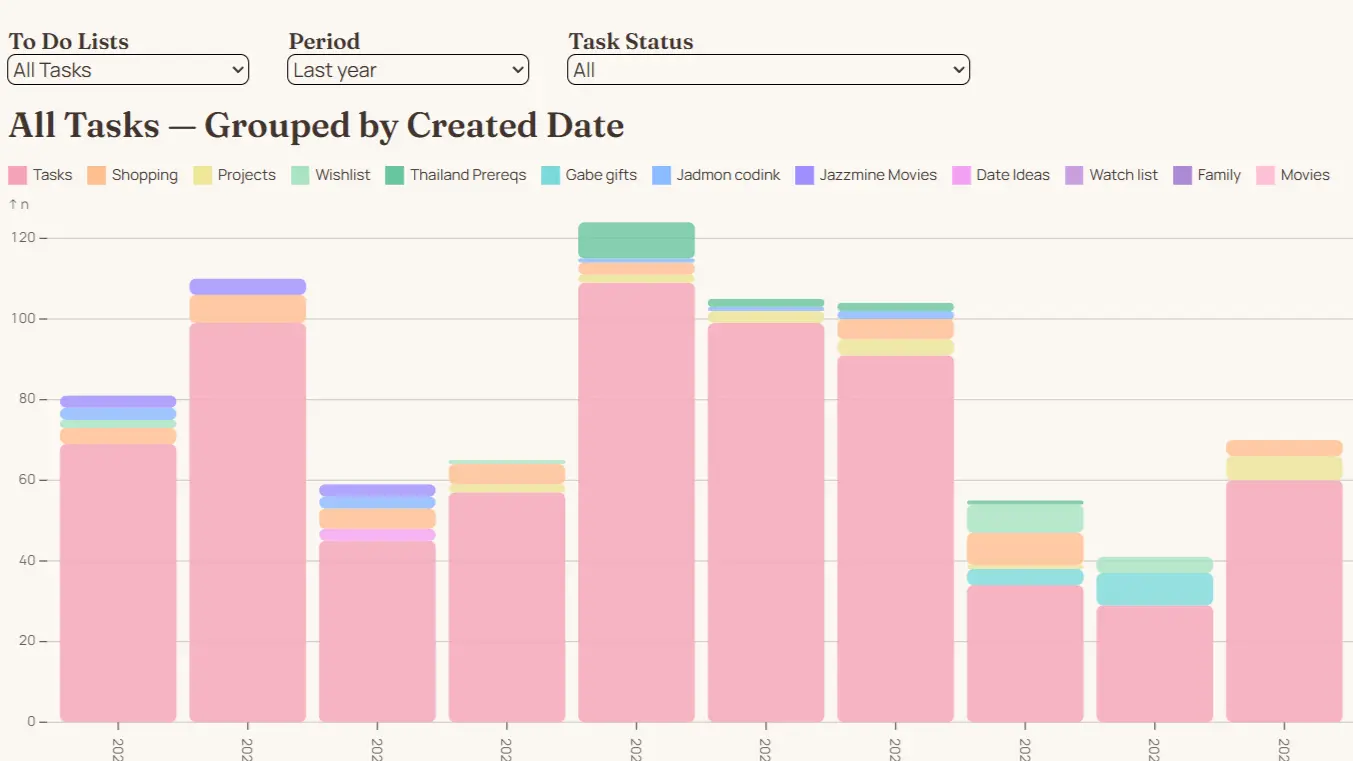
Task: Click the green Thailand Prereqs segment on tallest bar
Action: point(636,240)
